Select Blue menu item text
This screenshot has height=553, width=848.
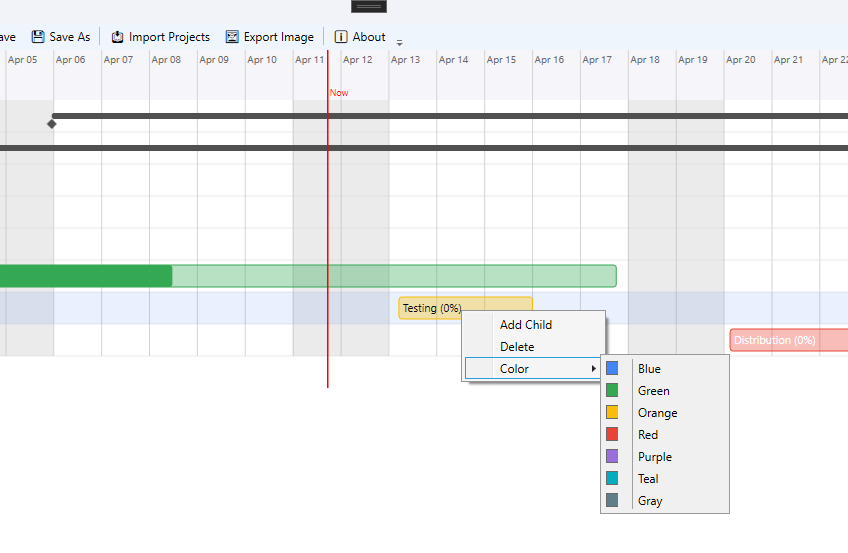[x=649, y=369]
